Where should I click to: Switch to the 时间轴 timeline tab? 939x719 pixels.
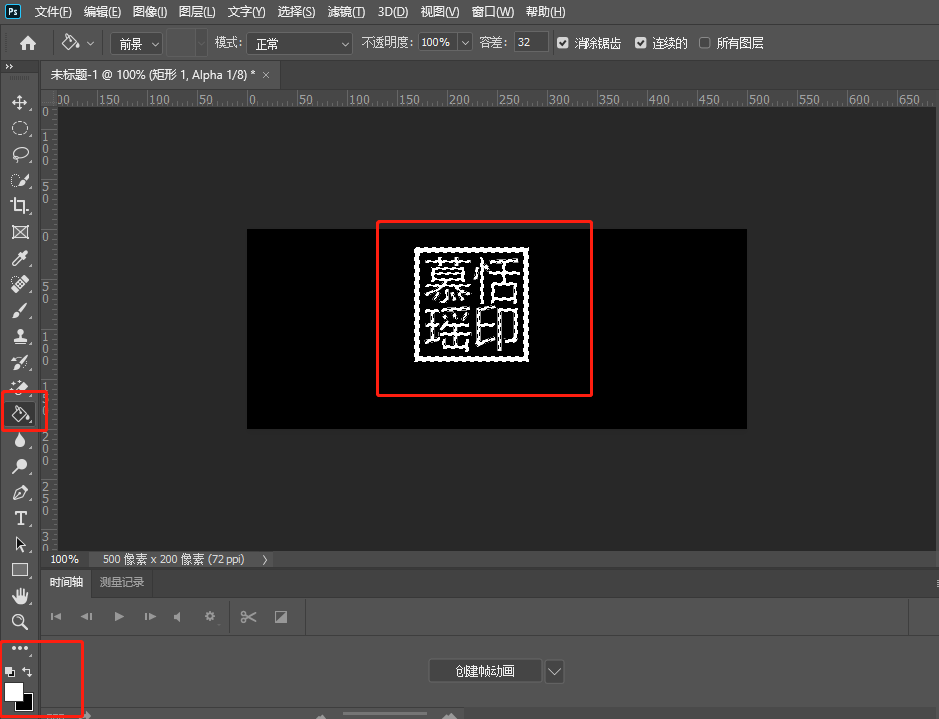click(66, 582)
